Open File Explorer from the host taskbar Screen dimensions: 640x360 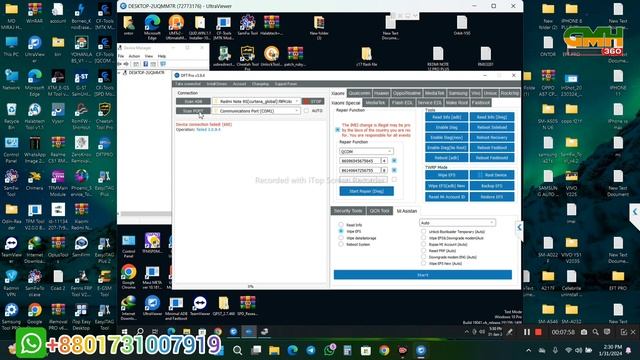tap(274, 350)
